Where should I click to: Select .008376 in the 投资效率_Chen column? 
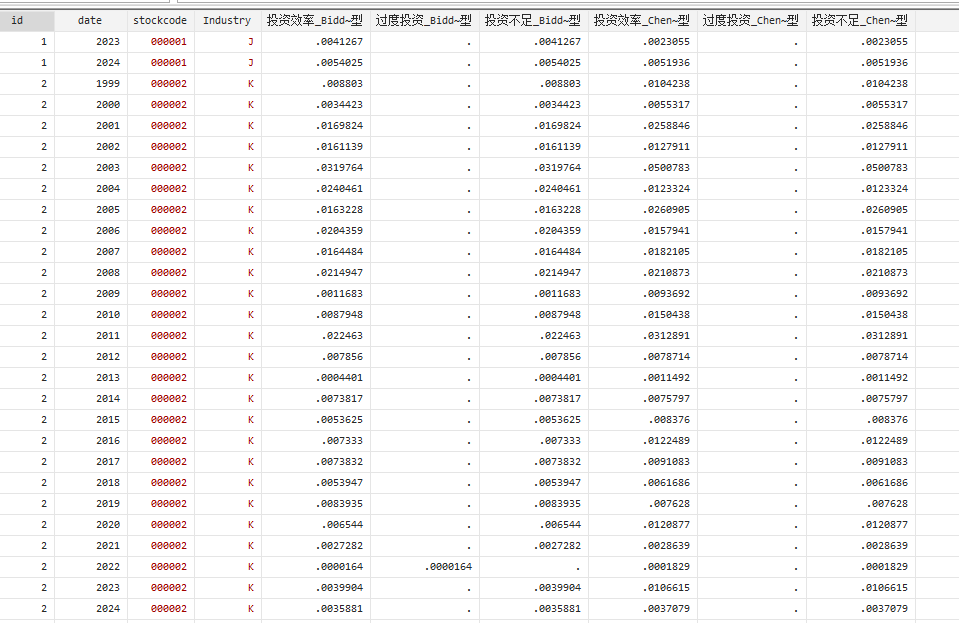642,419
